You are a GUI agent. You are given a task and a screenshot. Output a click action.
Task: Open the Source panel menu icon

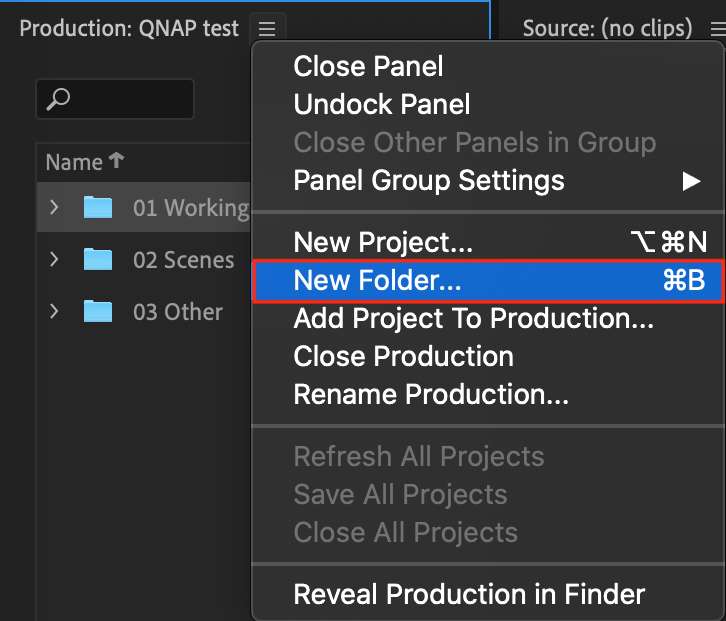(x=718, y=29)
